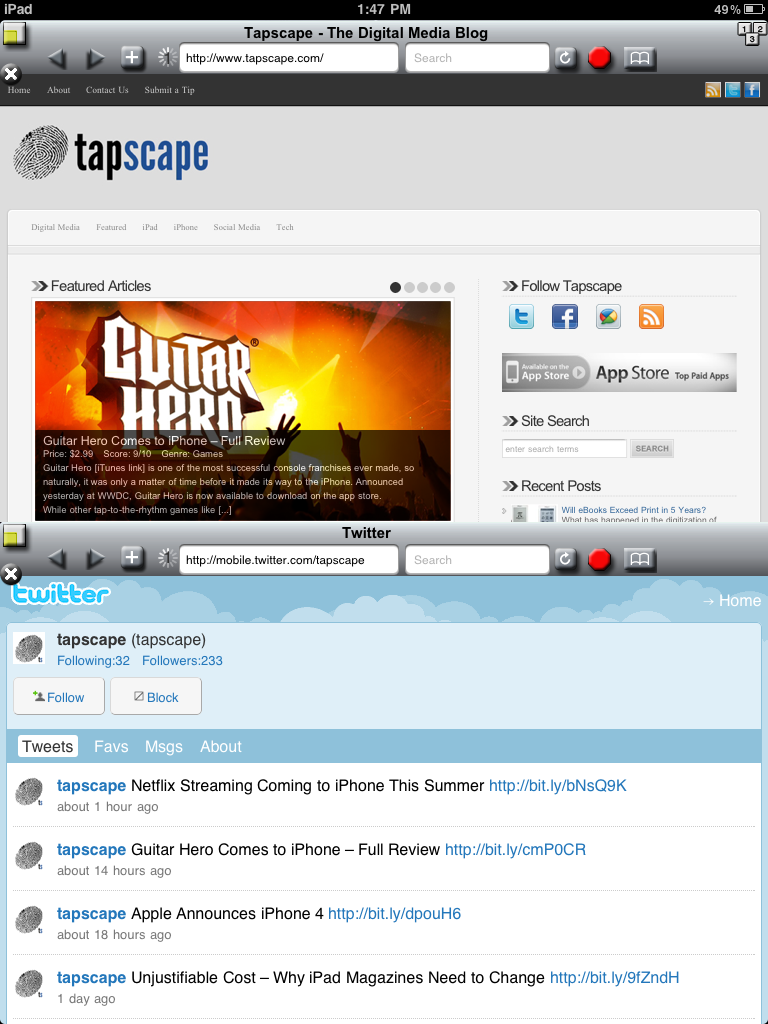The image size is (768, 1024).
Task: Open Featured category
Action: pos(111,227)
